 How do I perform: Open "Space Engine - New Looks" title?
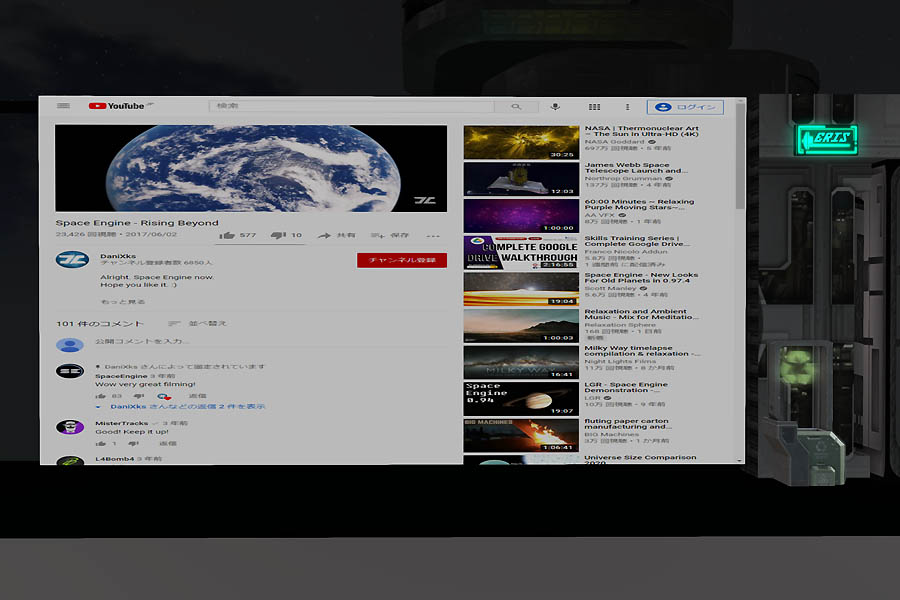pyautogui.click(x=641, y=278)
